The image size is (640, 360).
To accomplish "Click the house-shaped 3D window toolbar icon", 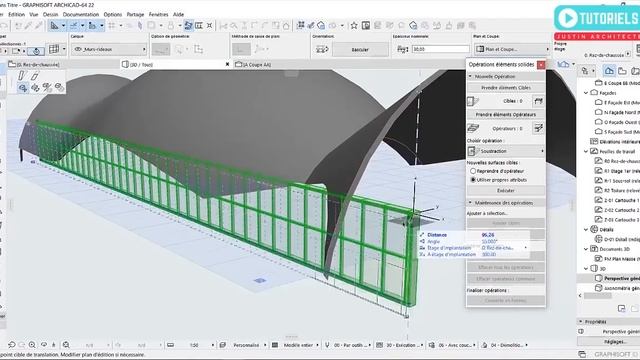I will [321, 26].
